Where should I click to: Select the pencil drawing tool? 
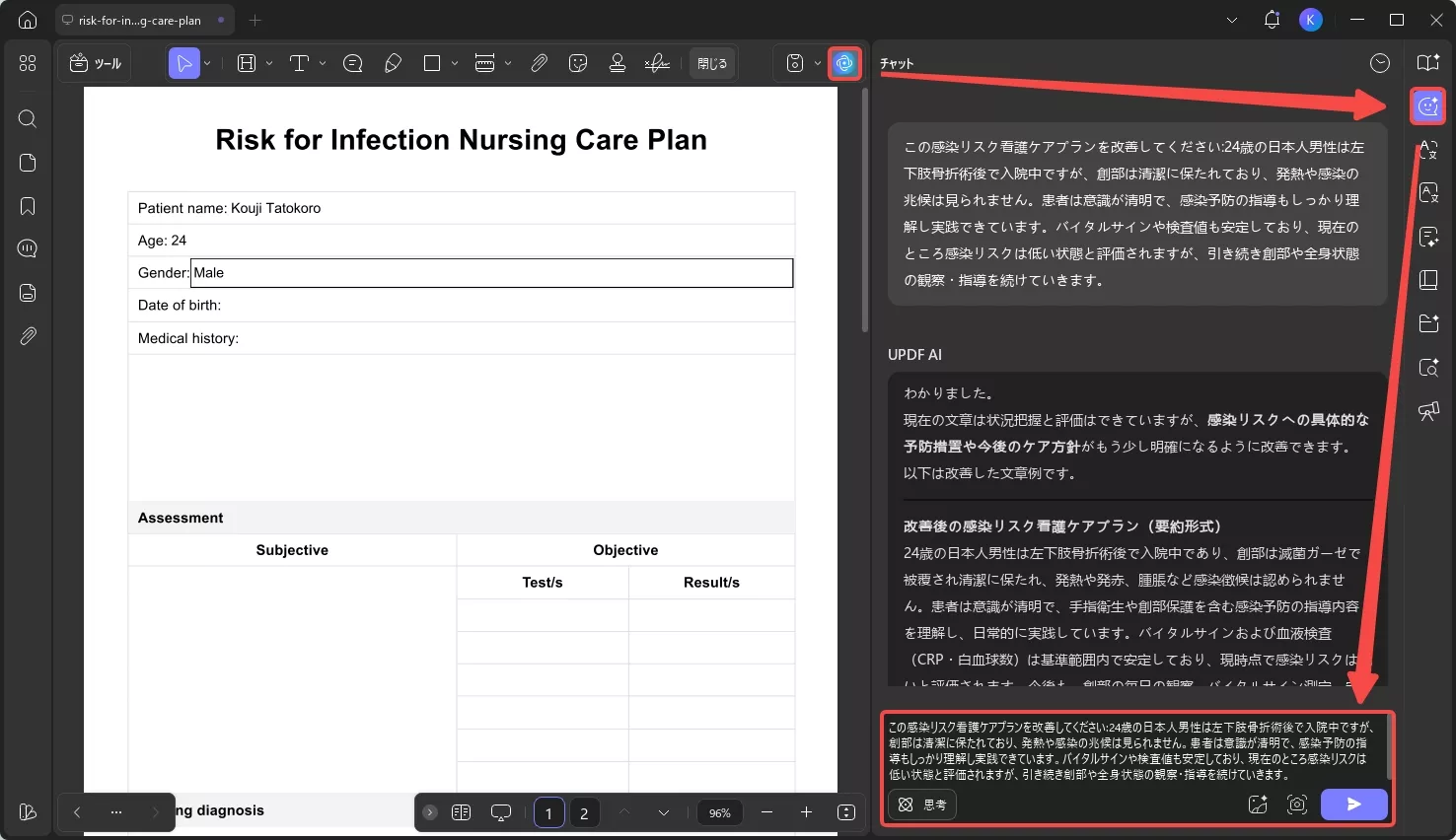pyautogui.click(x=393, y=63)
